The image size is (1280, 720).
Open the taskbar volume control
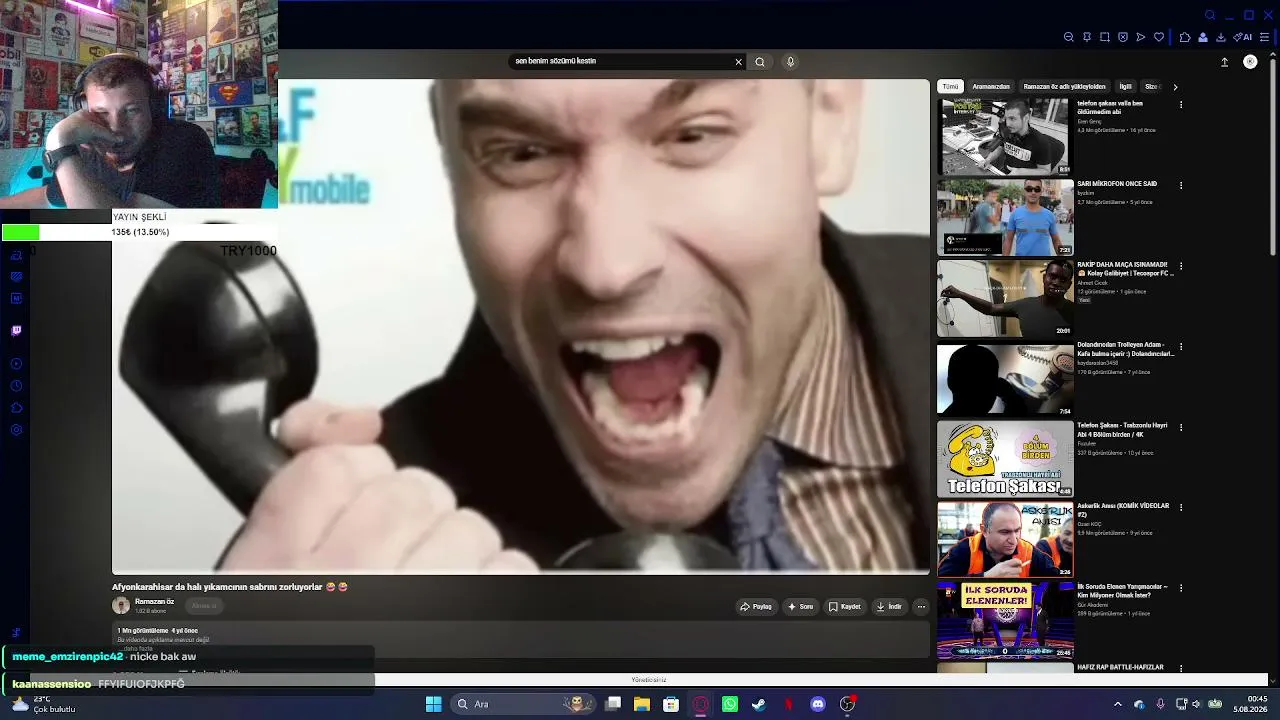click(1197, 704)
